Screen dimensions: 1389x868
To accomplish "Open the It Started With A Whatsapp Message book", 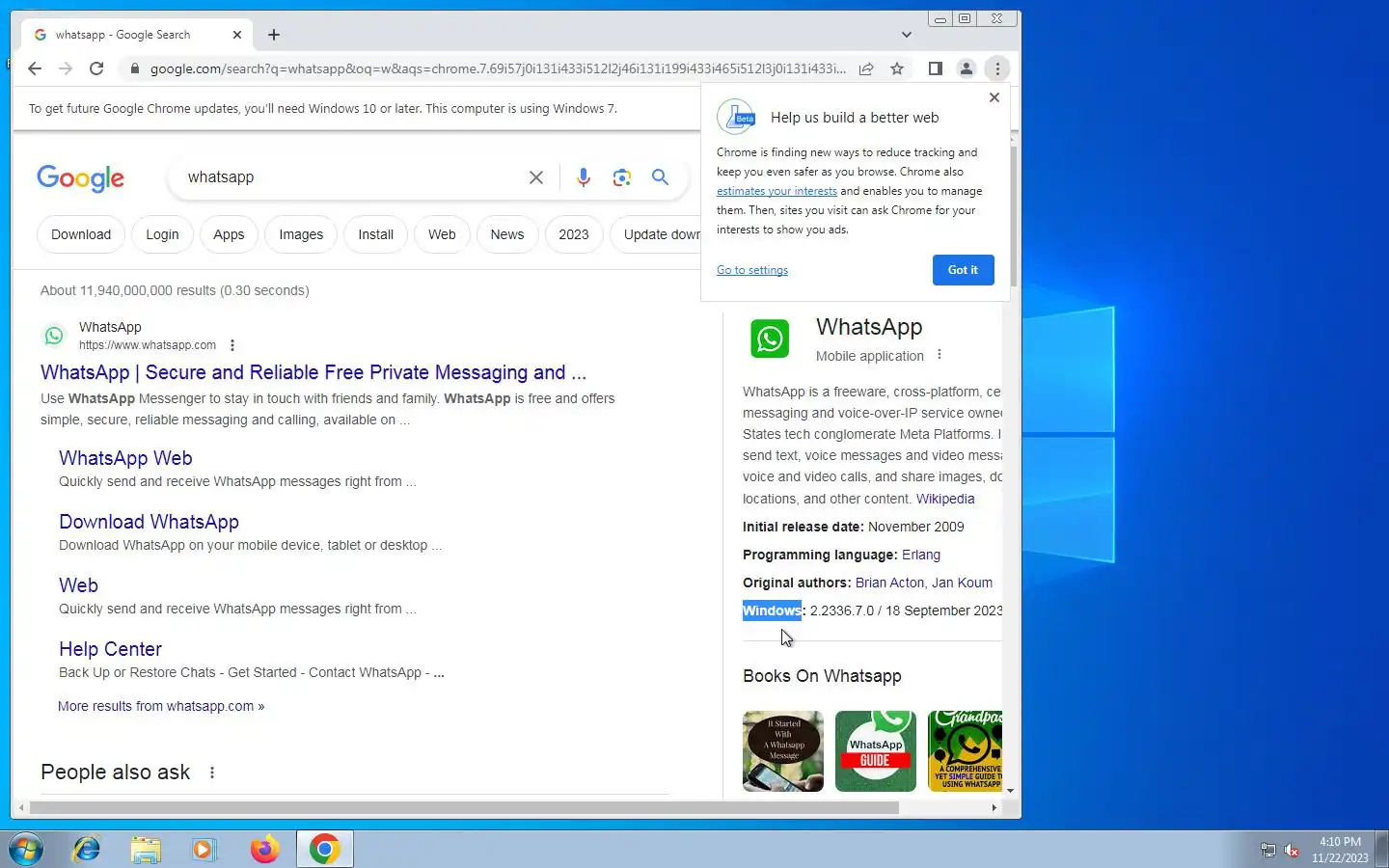I will 783,751.
